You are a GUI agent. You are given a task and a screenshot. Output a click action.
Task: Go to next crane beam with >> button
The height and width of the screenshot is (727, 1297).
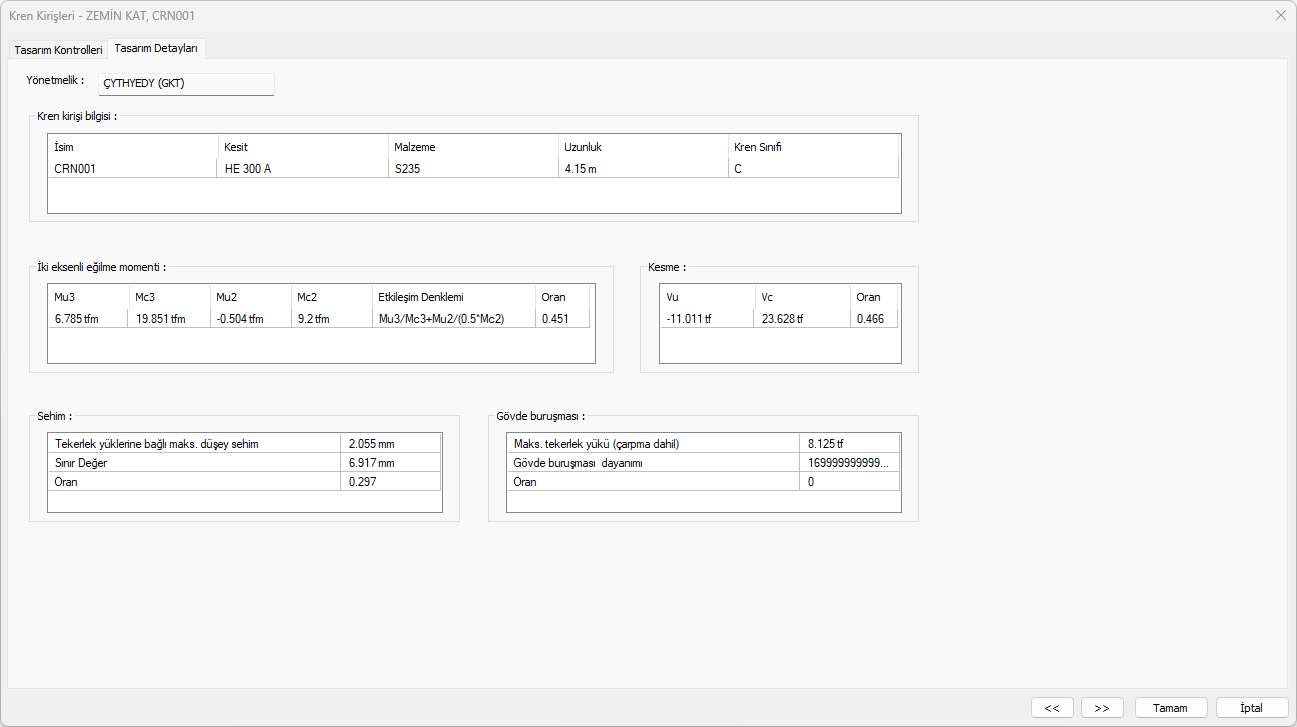click(1101, 708)
